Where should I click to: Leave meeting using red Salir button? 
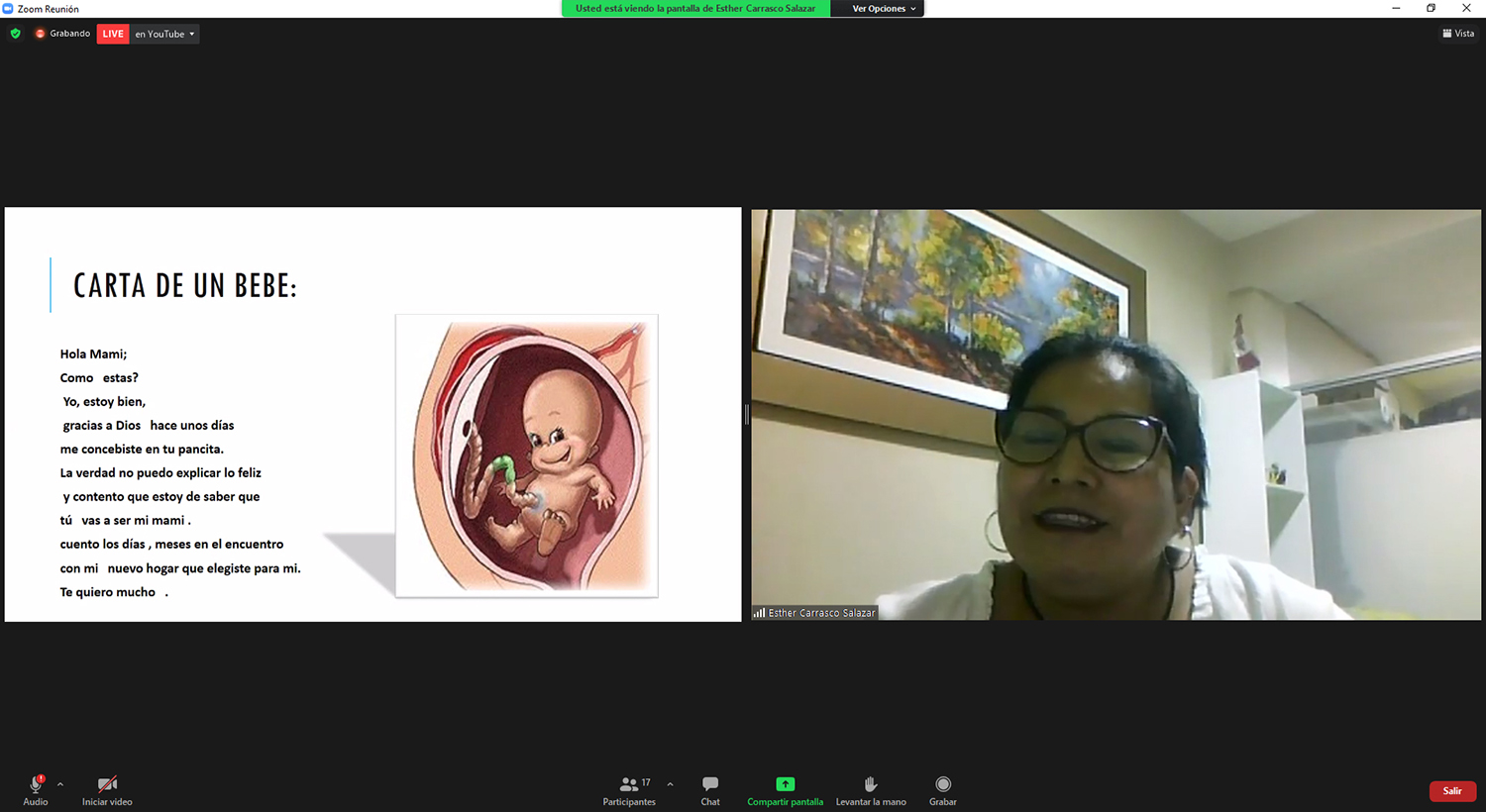point(1452,791)
